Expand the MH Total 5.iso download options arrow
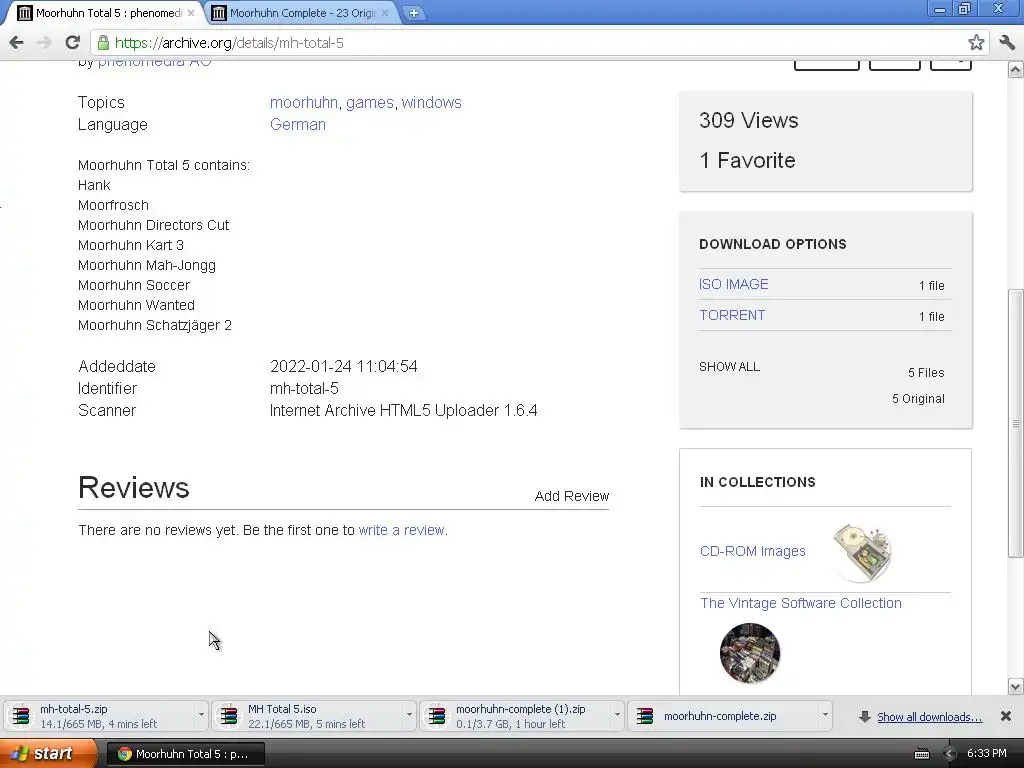Viewport: 1024px width, 768px height. pyautogui.click(x=409, y=715)
